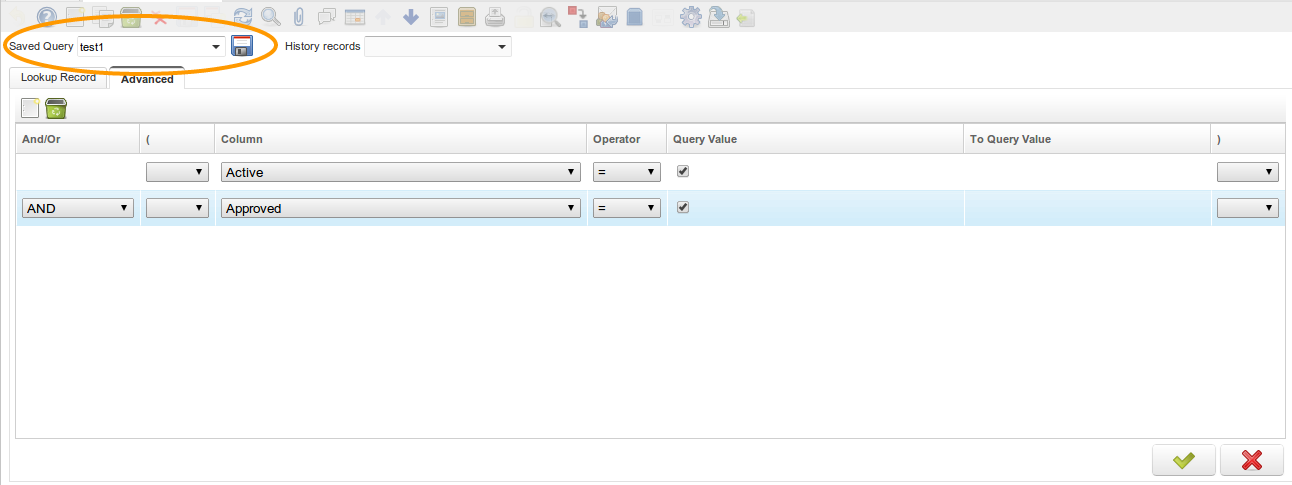
Task: Open the History records dropdown
Action: (501, 47)
